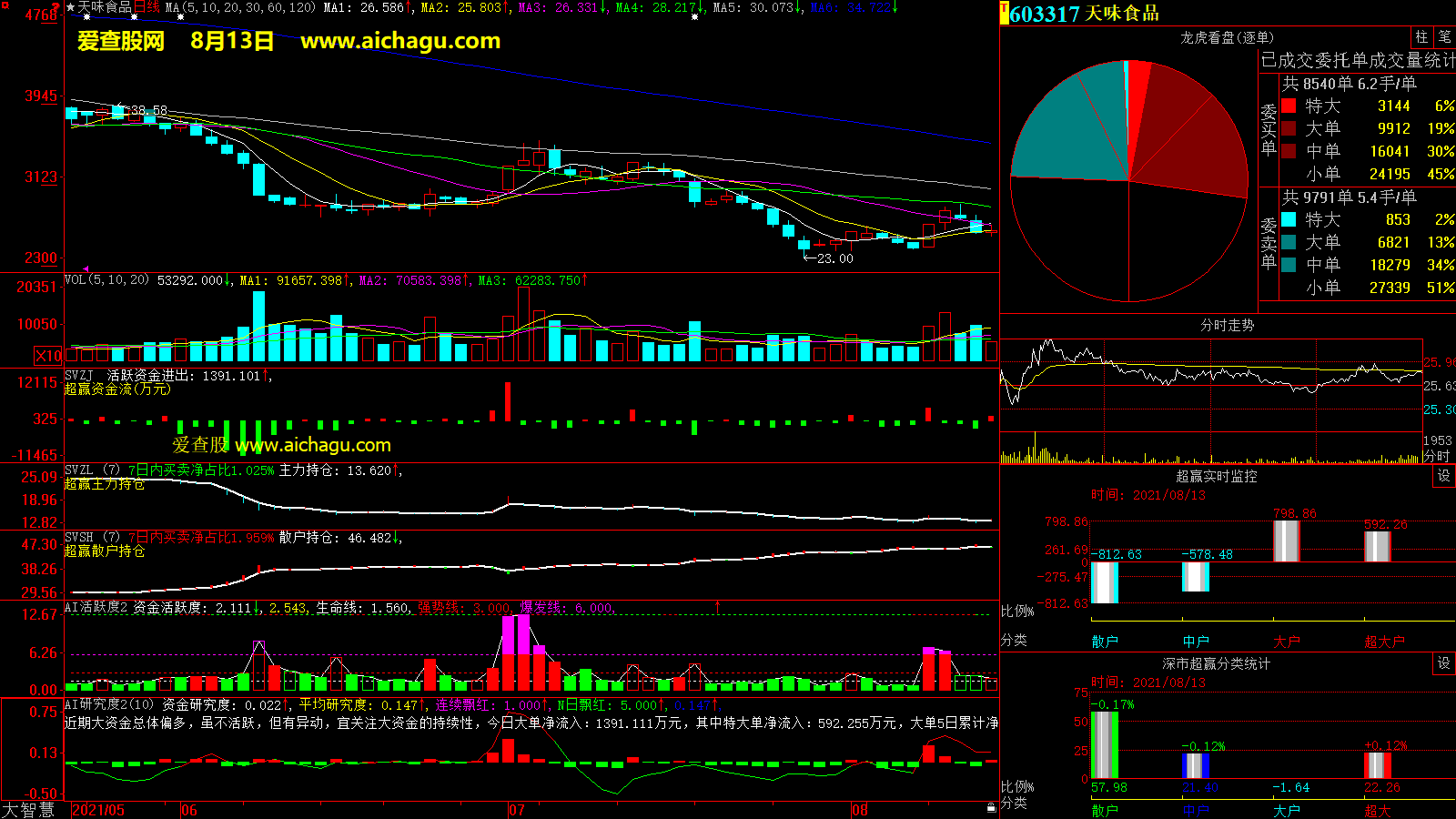Click the yellow T marker before 603317
1456x819 pixels.
(1005, 13)
